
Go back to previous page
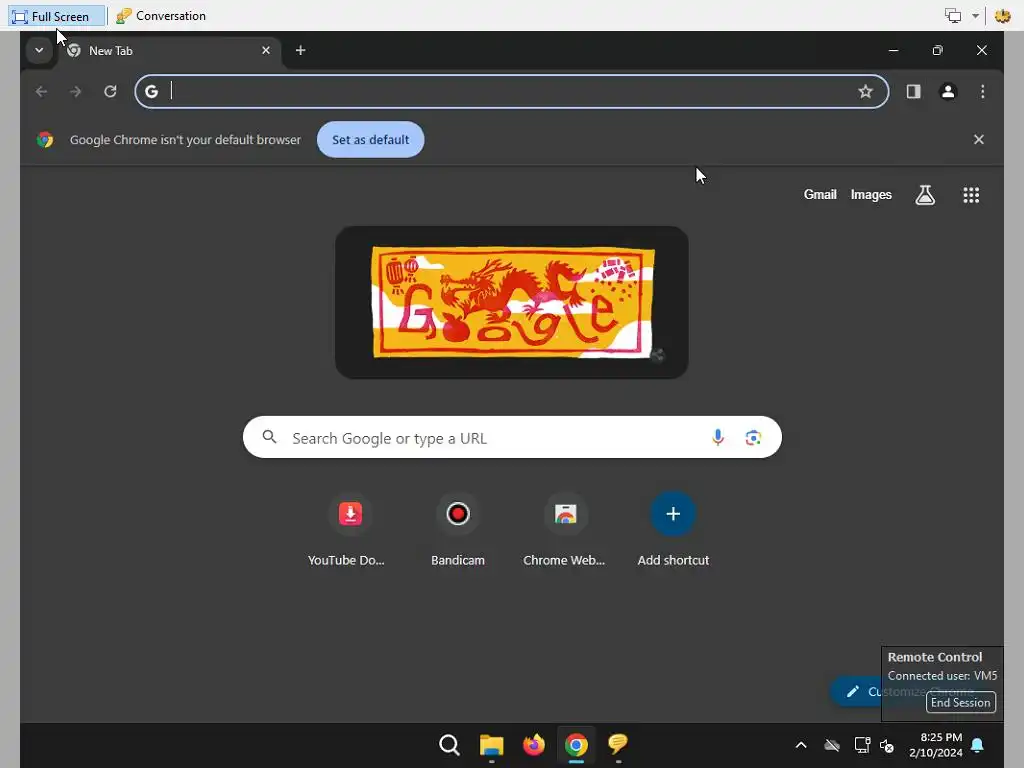[41, 91]
